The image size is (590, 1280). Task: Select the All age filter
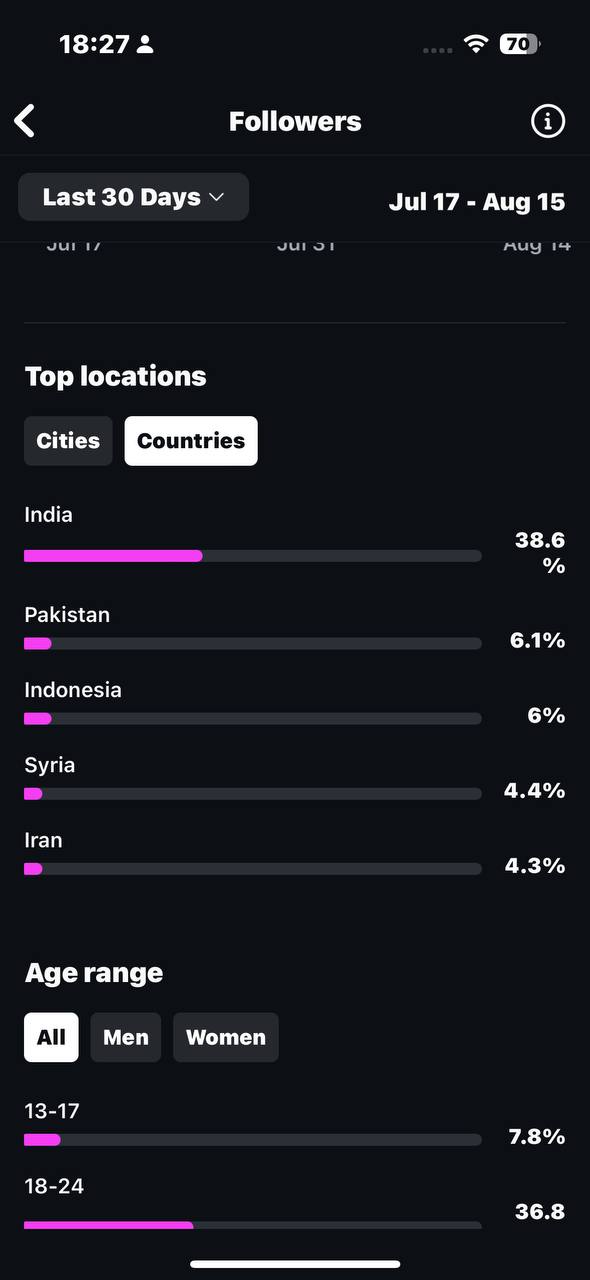[x=51, y=1037]
